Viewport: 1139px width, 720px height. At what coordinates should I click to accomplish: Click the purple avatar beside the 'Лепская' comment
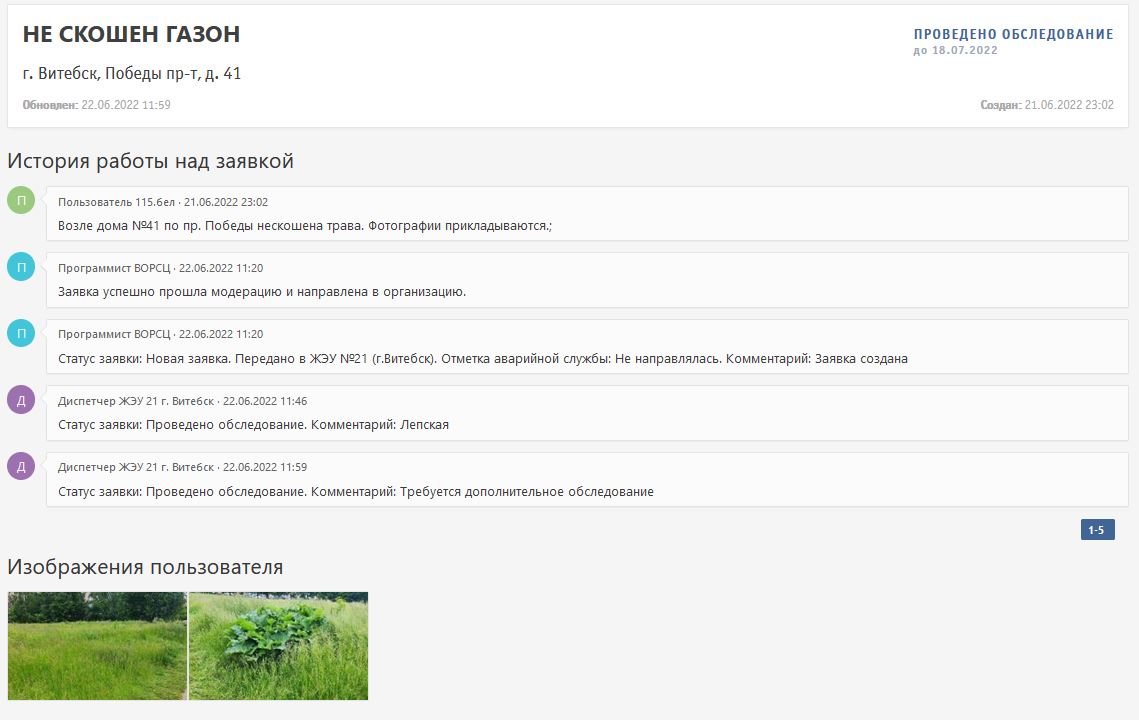(x=21, y=400)
